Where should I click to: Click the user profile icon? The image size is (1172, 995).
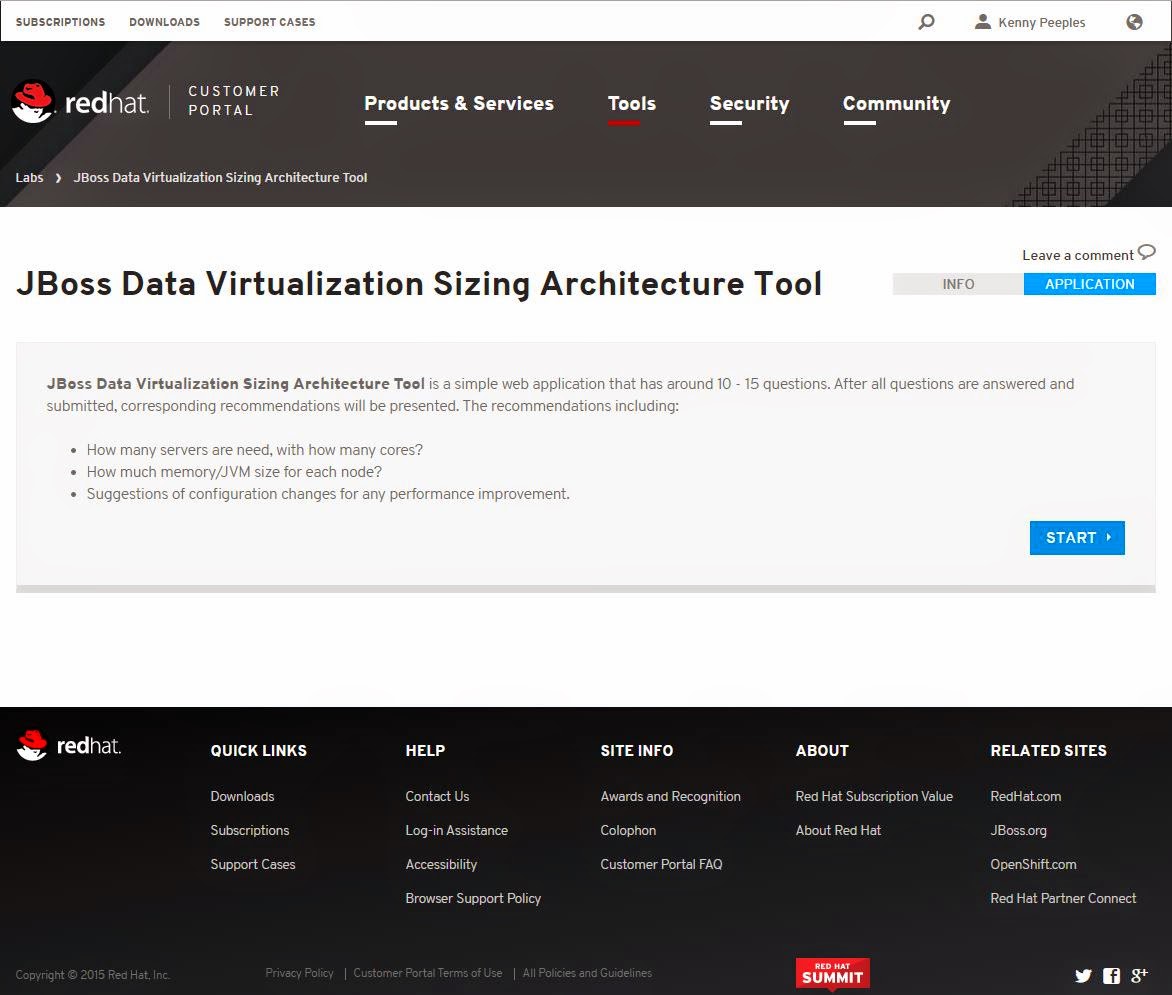pos(983,22)
